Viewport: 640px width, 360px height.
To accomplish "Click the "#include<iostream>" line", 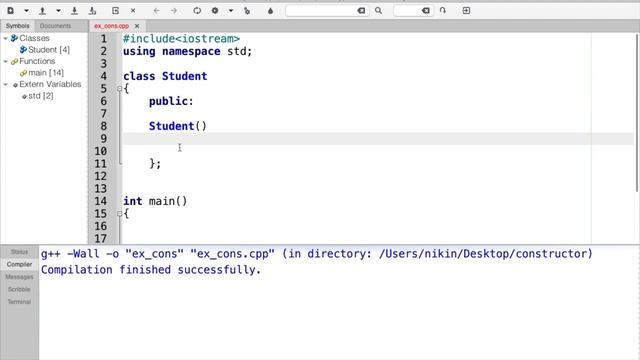I will point(181,39).
